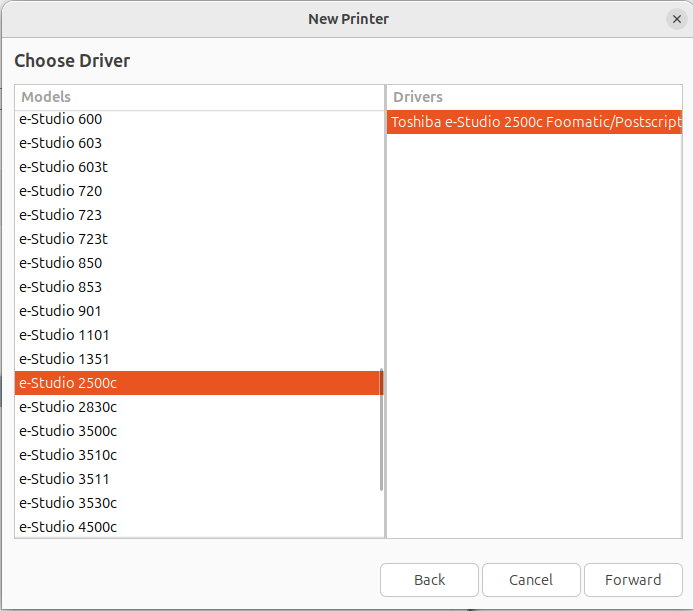Select e-Studio 1351 in models
Viewport: 693px width, 611px height.
pos(64,359)
